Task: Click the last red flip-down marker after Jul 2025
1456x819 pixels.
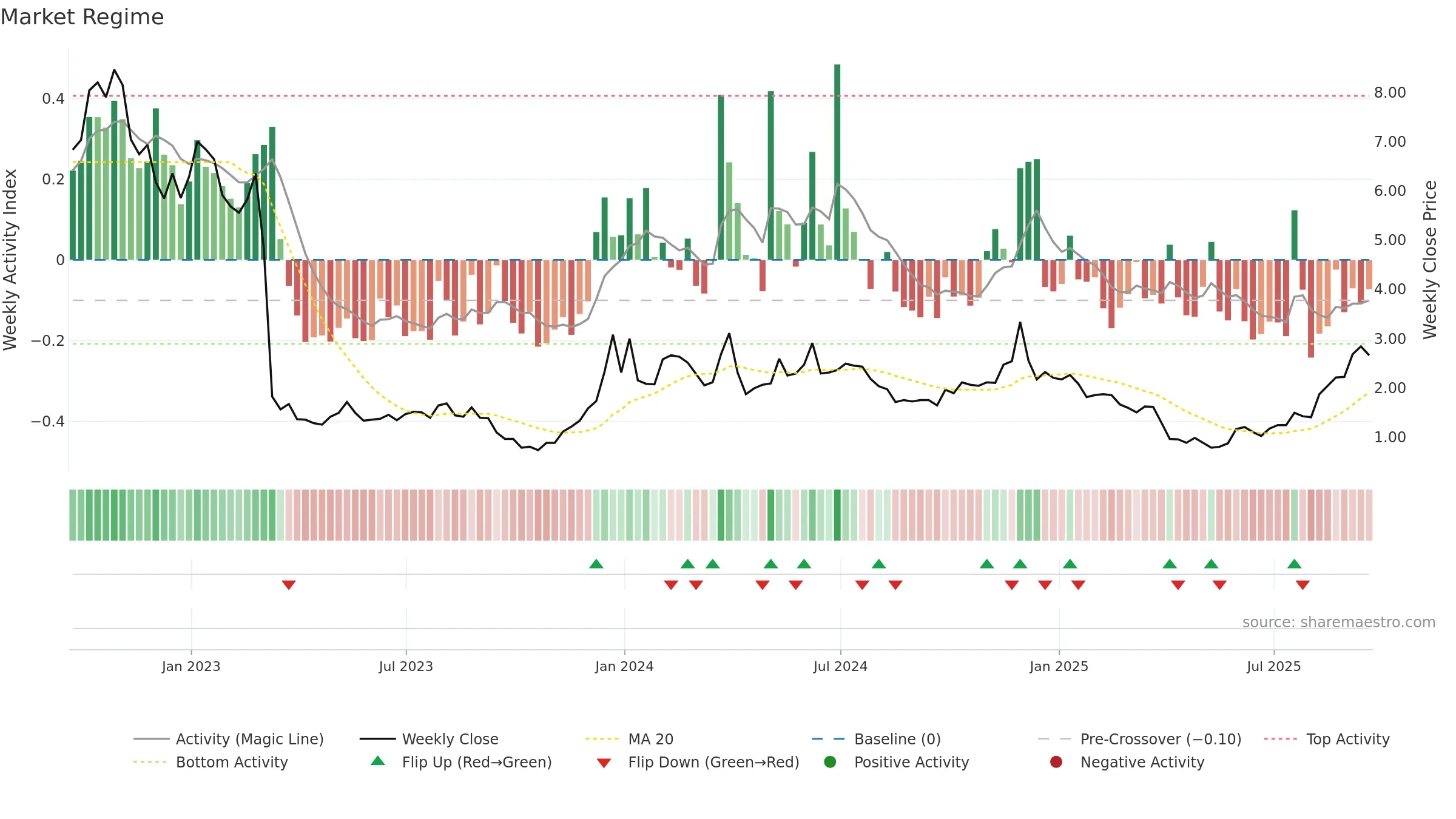Action: point(1303,585)
